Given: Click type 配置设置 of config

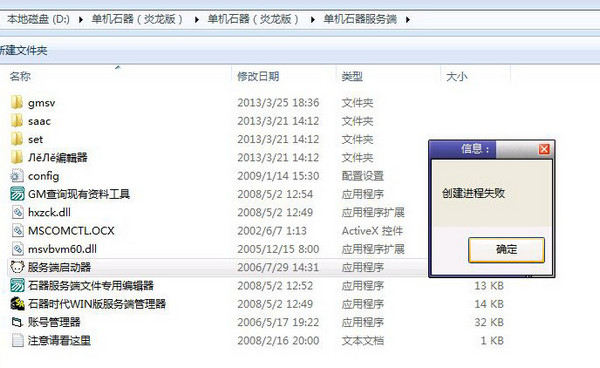Looking at the screenshot, I should coord(362,176).
